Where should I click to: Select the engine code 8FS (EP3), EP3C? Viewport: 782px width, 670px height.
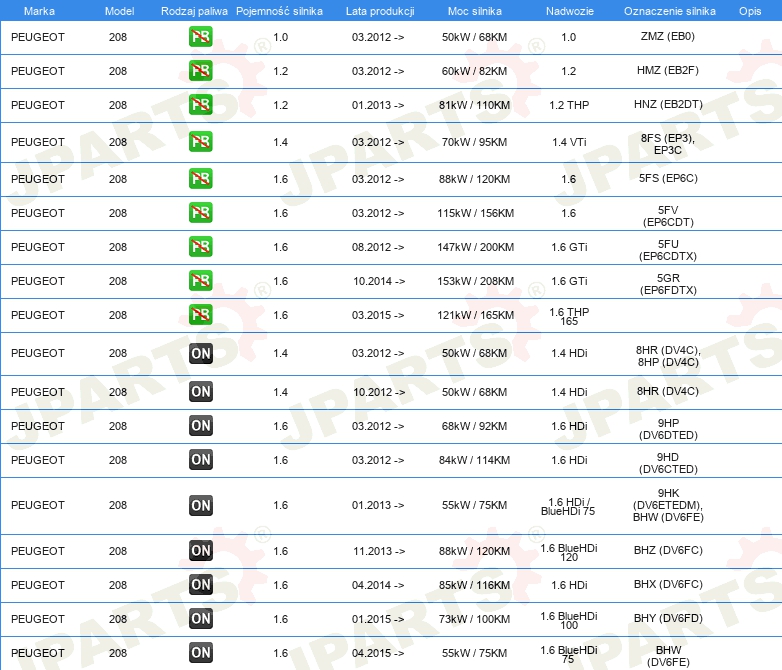pos(668,144)
